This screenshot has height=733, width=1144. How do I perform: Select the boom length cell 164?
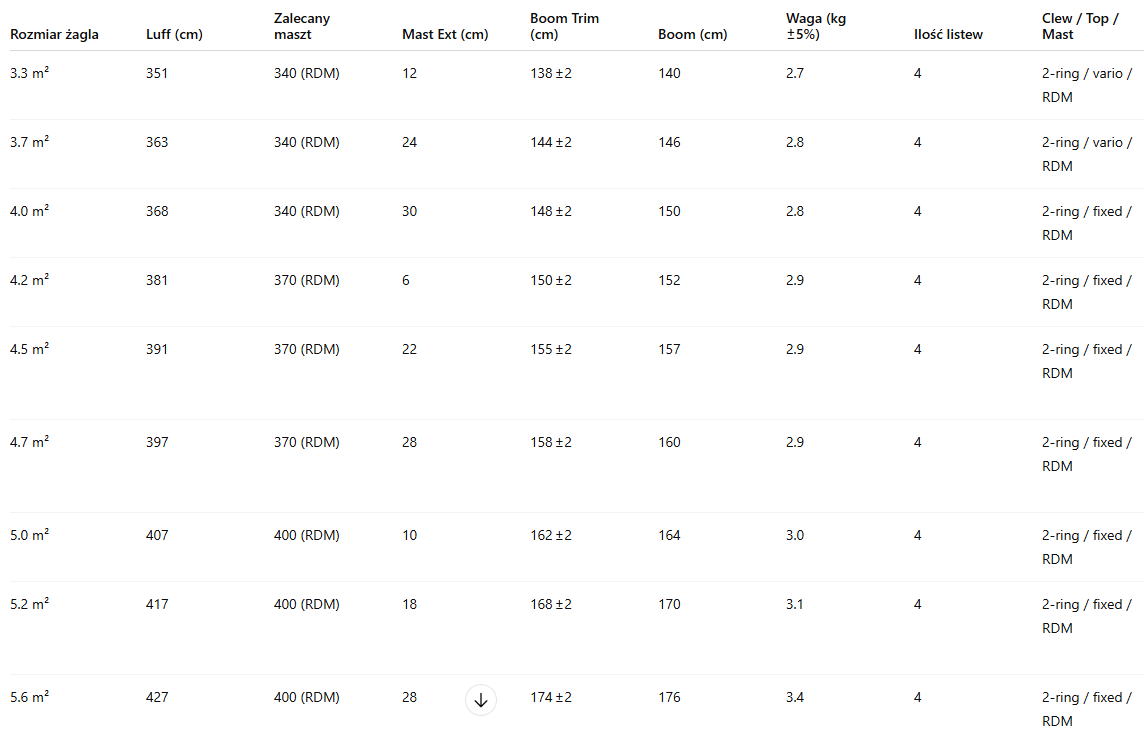tap(669, 536)
